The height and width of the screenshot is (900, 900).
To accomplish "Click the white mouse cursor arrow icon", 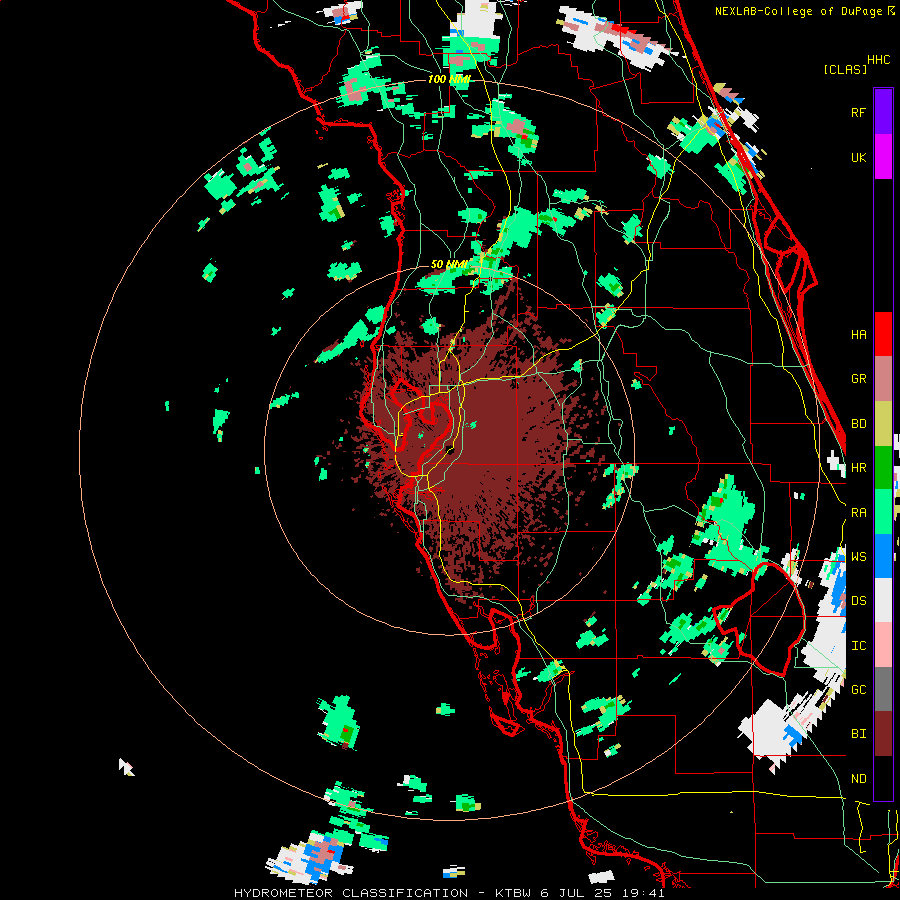I will pos(126,767).
